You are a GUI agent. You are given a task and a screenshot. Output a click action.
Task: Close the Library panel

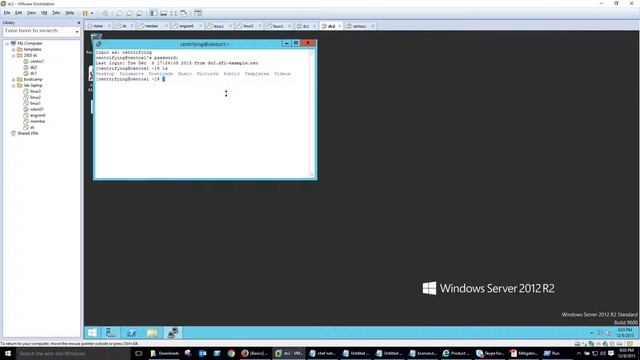79,23
